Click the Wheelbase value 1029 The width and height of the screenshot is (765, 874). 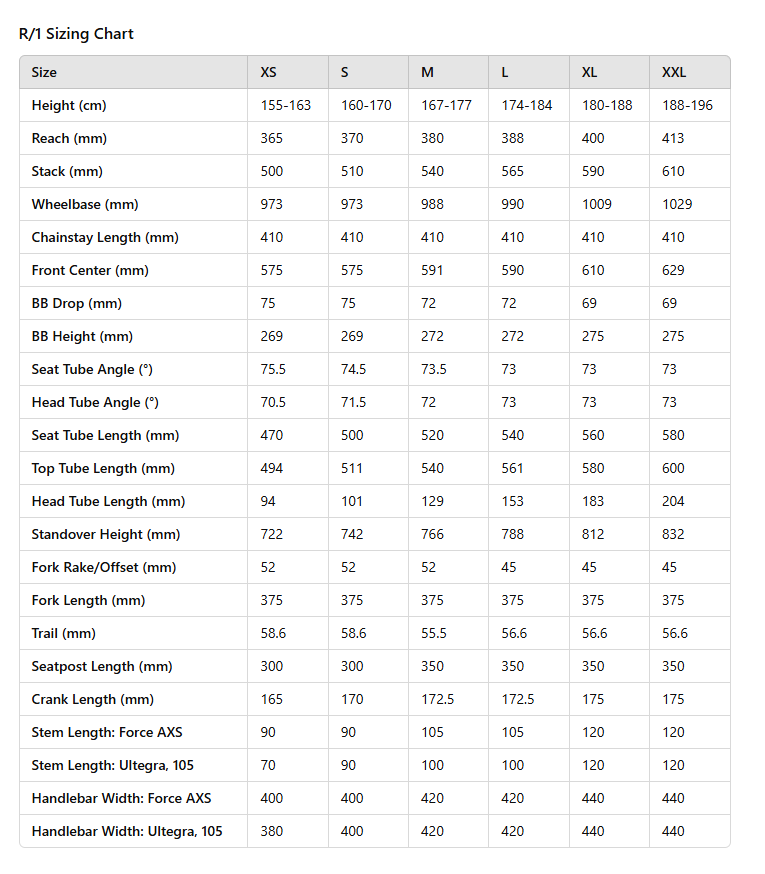[x=677, y=204]
